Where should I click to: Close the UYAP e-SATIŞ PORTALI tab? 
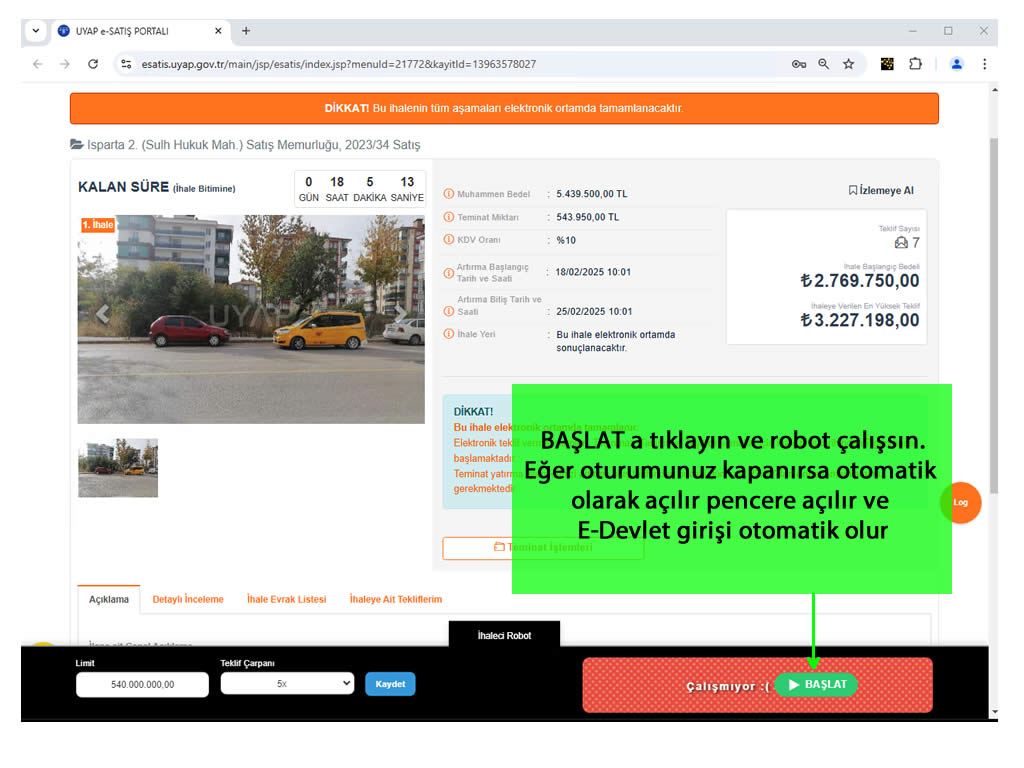[x=218, y=31]
